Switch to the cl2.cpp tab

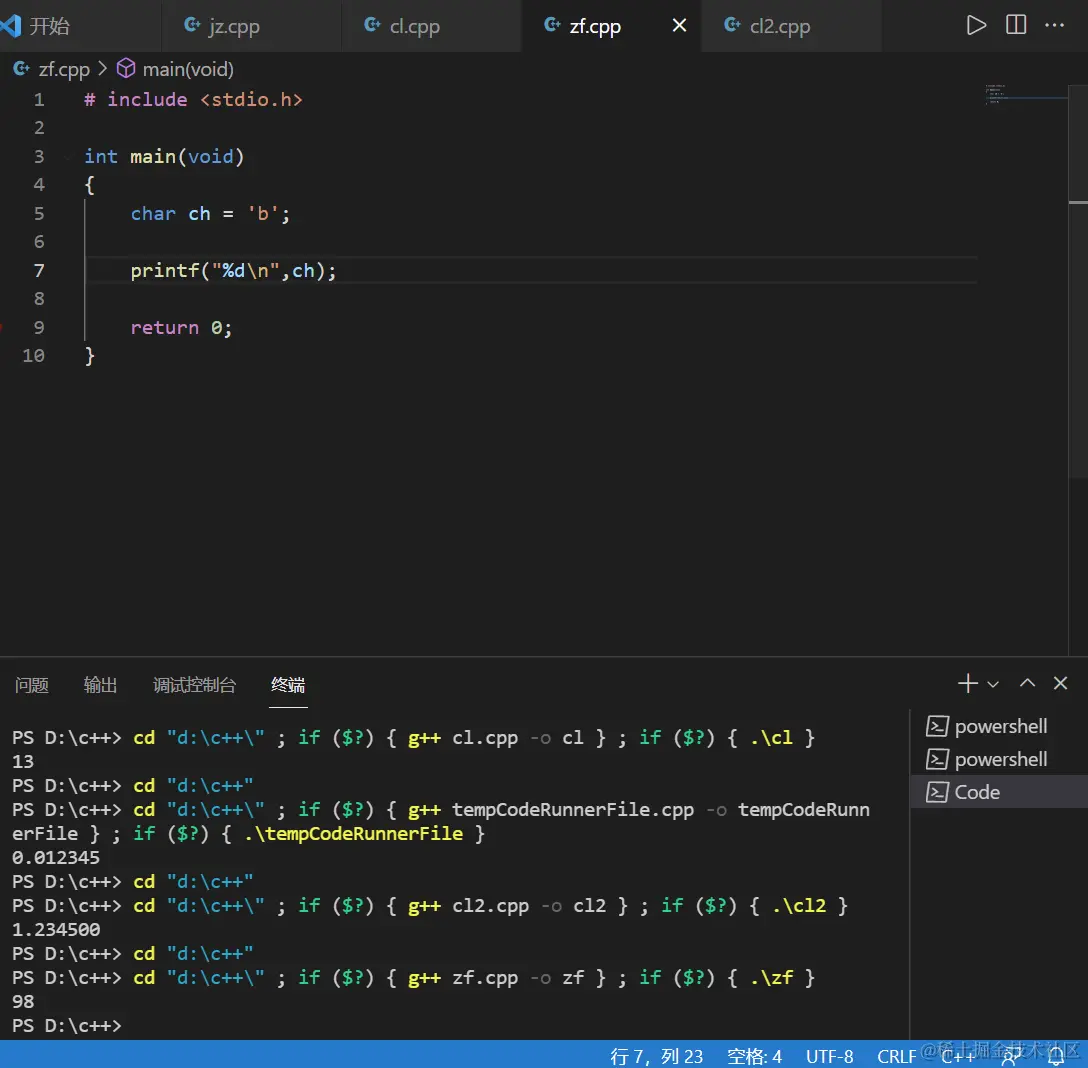pyautogui.click(x=779, y=27)
